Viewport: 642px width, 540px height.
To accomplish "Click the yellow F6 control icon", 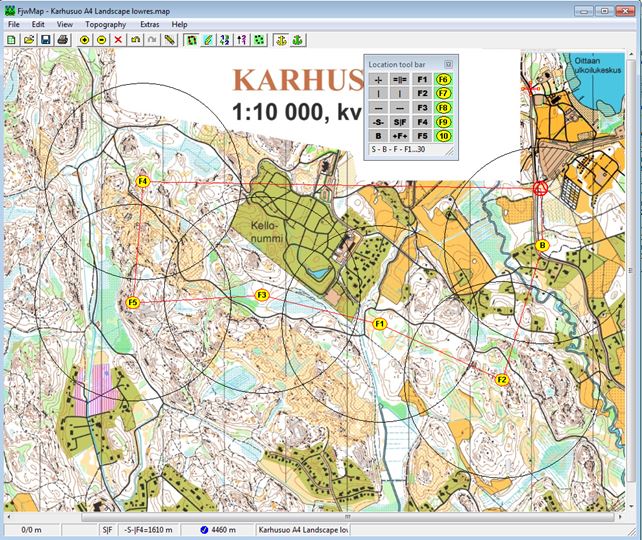I will pos(443,79).
